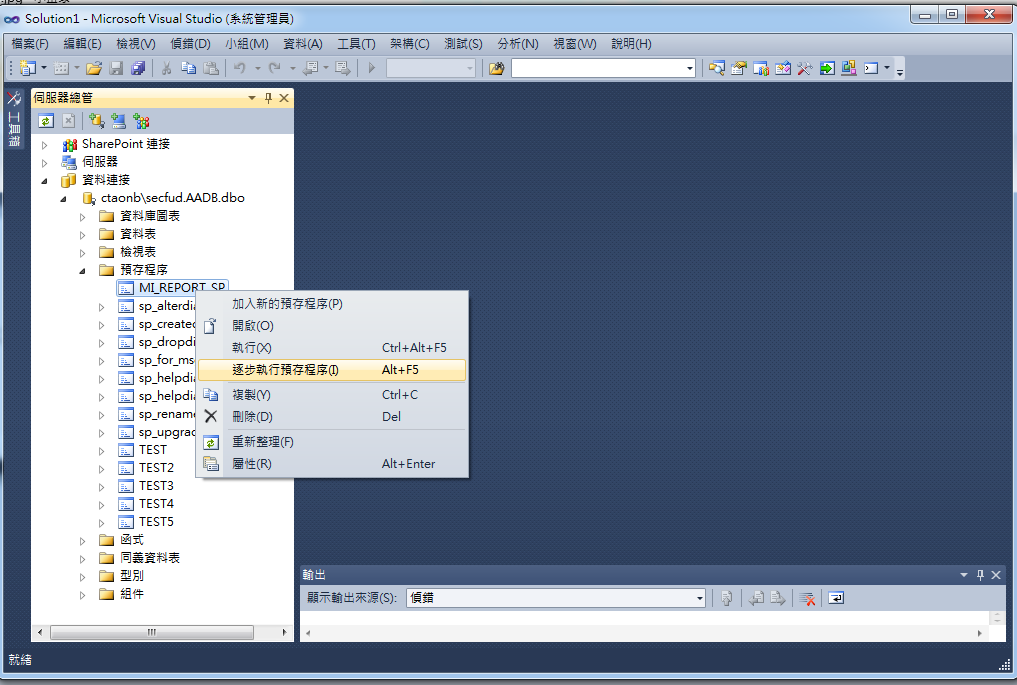Image resolution: width=1017 pixels, height=685 pixels.
Task: Pin the Server Explorer panel
Action: pyautogui.click(x=268, y=99)
